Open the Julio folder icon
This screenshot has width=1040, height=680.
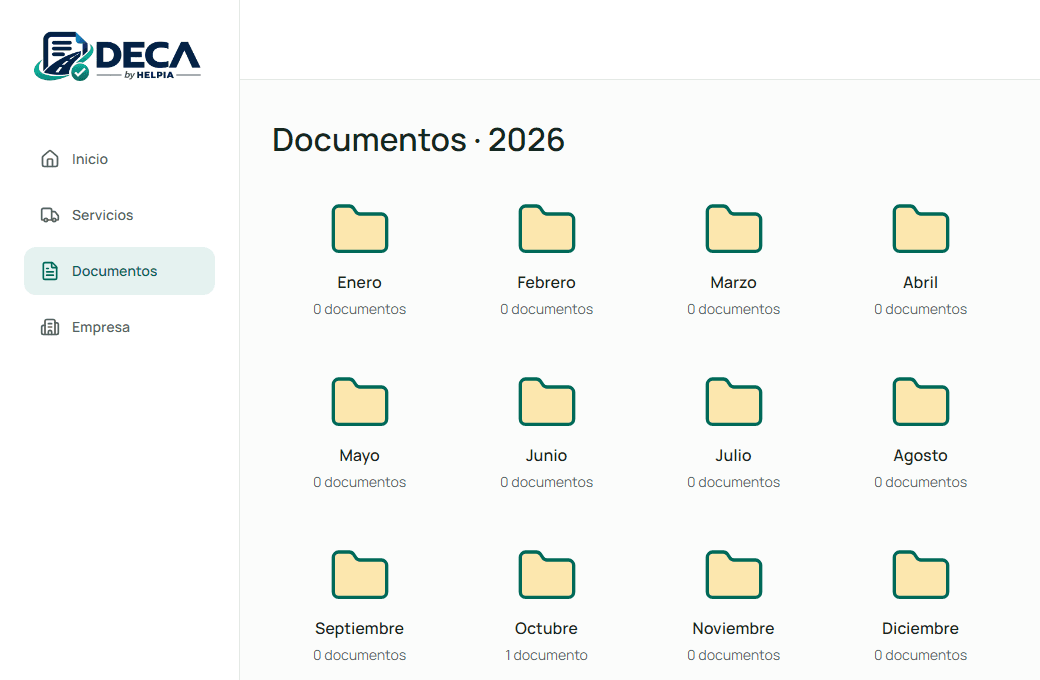(734, 401)
